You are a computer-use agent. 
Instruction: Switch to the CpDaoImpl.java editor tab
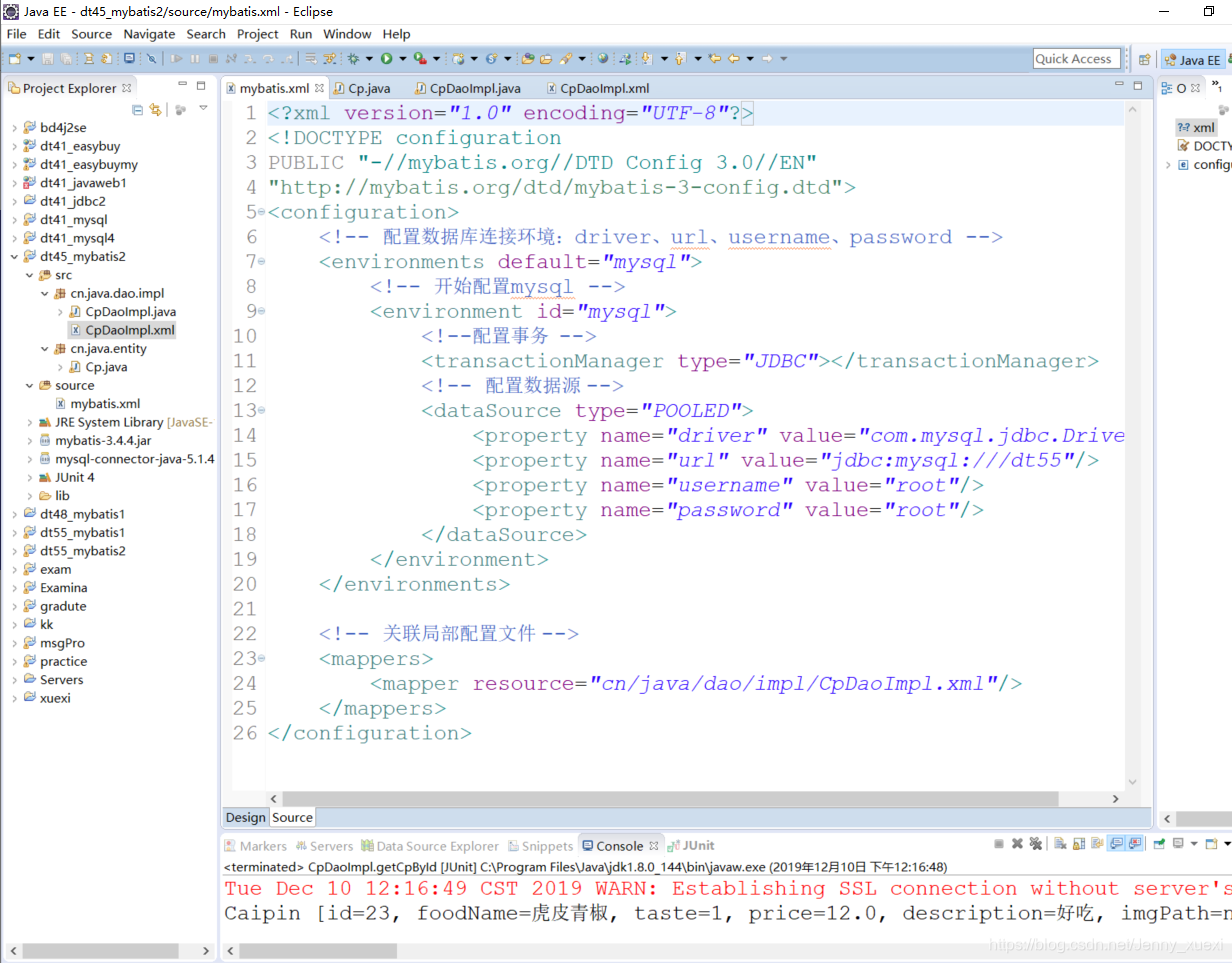[x=467, y=88]
